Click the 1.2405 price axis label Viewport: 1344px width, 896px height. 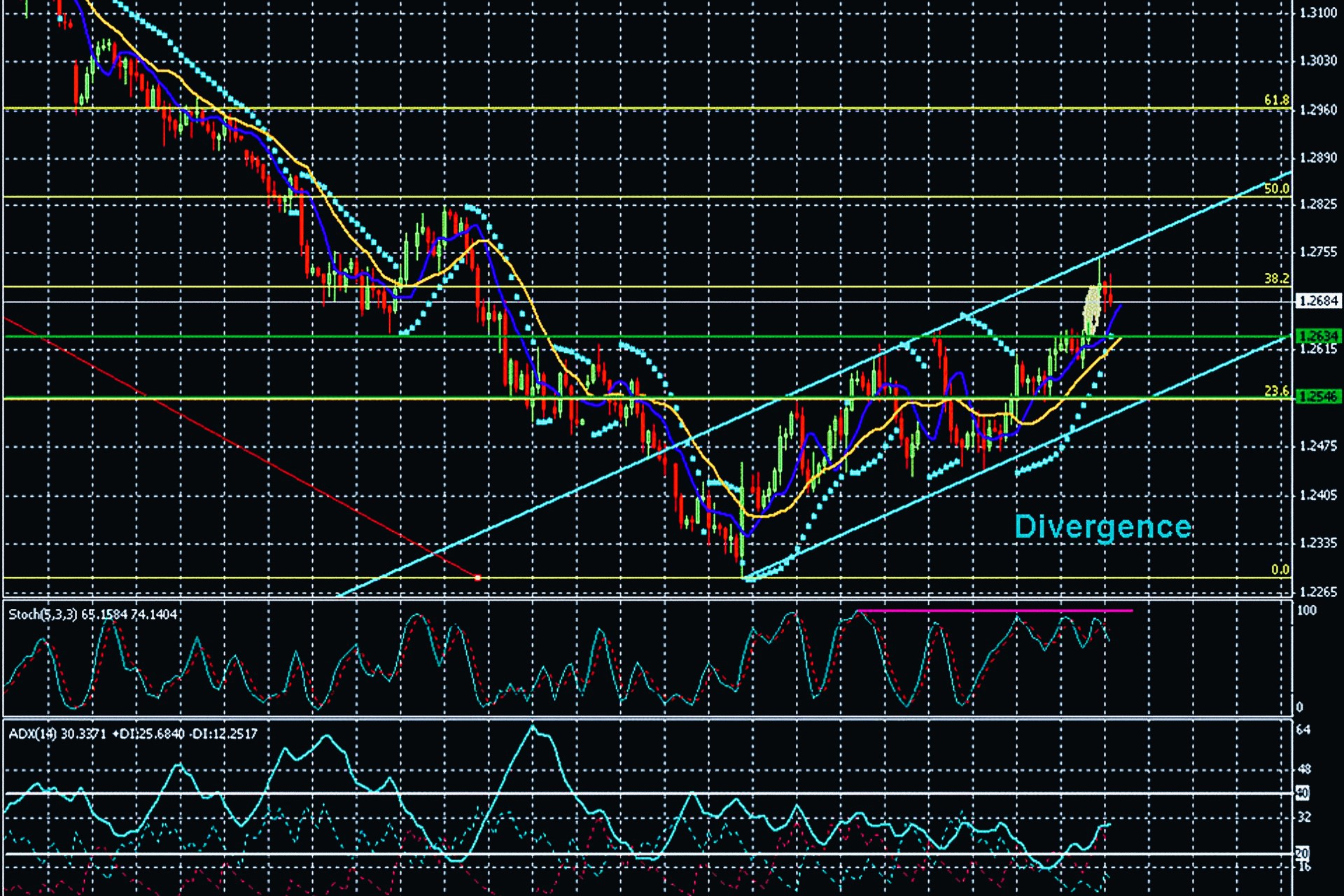[1318, 496]
